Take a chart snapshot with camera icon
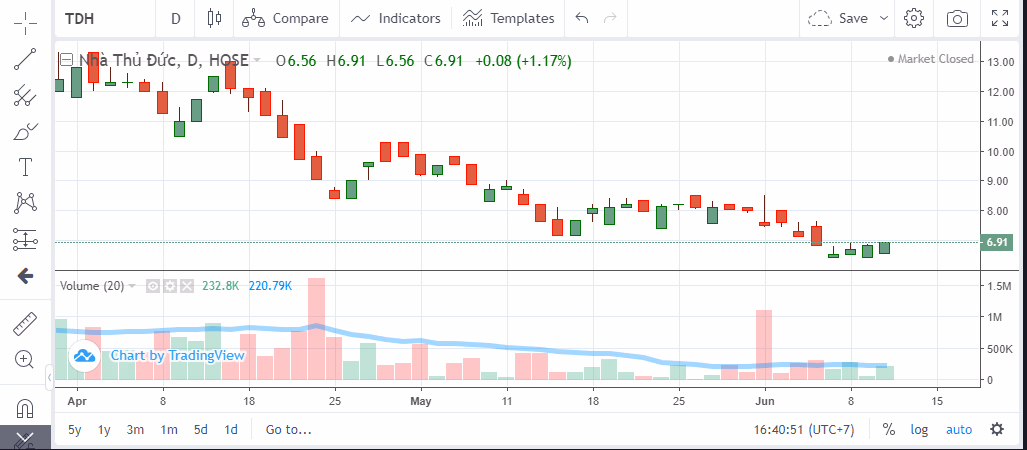Viewport: 1027px width, 450px height. [957, 18]
